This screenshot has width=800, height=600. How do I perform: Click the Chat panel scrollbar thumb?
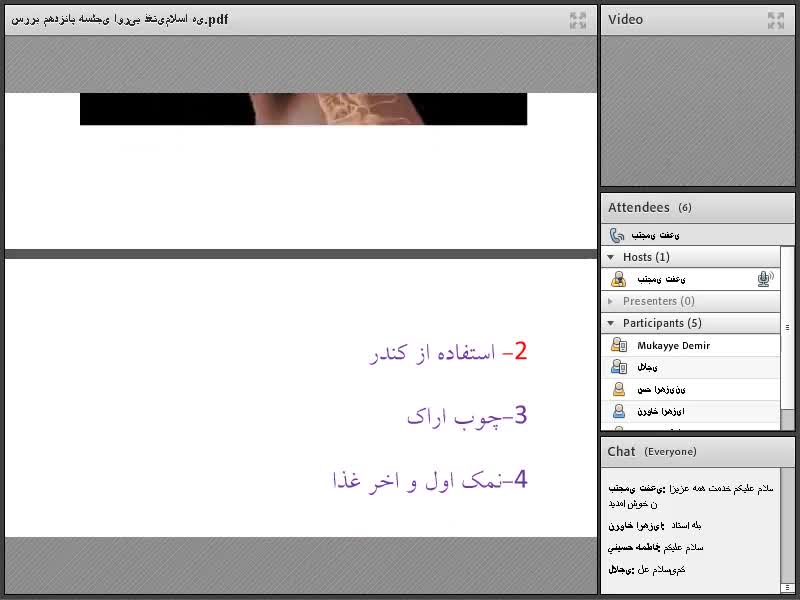787,587
